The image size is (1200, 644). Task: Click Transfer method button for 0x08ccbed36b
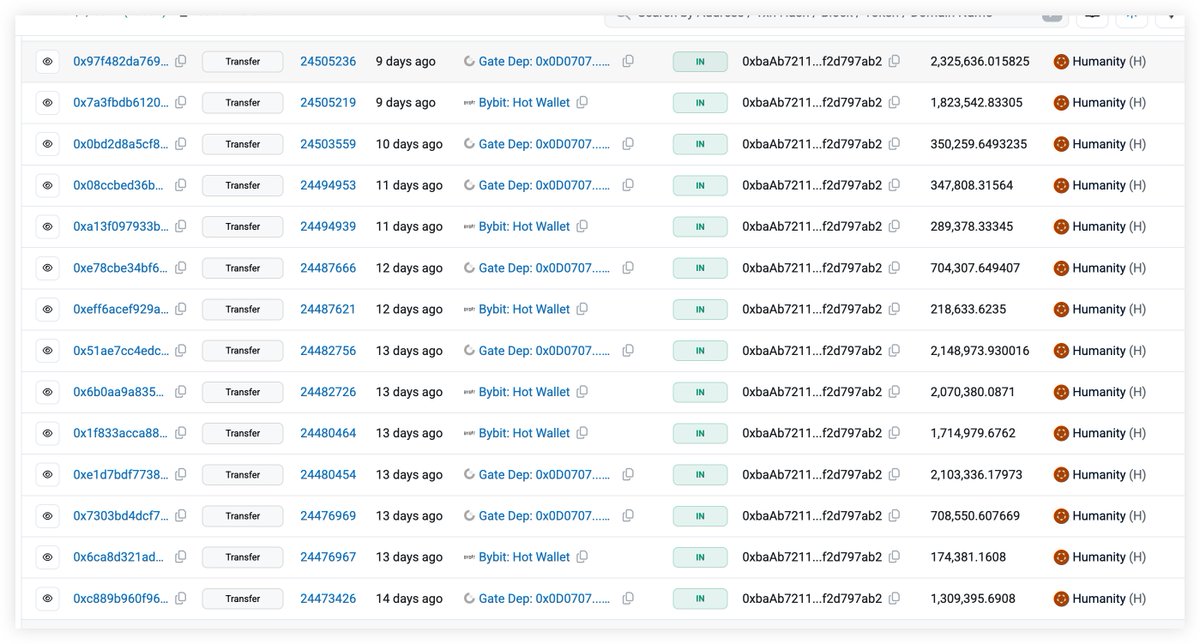click(x=242, y=185)
